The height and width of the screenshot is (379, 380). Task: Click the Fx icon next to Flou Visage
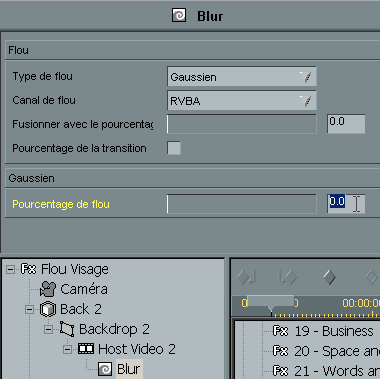28,269
